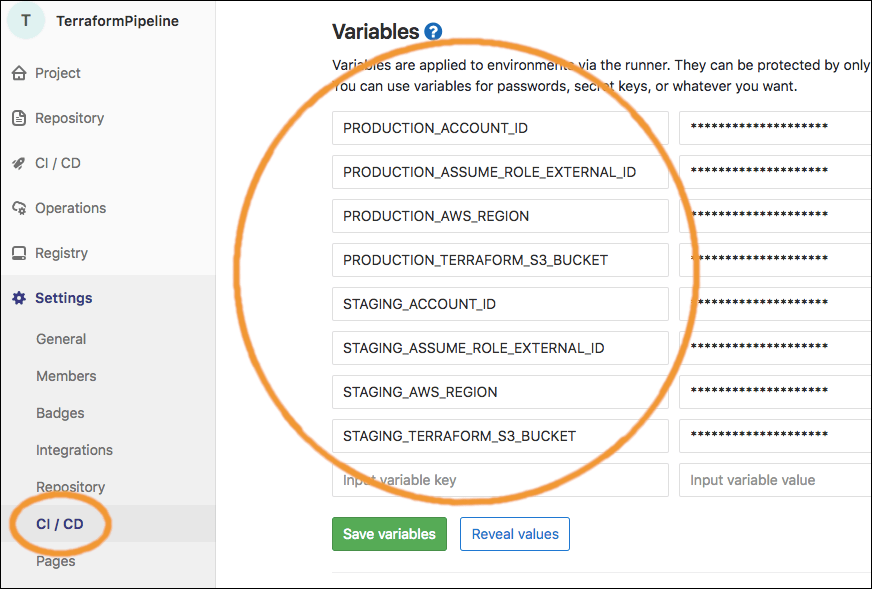Select the Repository sidebar icon
Screen dimensions: 872x589
(17, 117)
